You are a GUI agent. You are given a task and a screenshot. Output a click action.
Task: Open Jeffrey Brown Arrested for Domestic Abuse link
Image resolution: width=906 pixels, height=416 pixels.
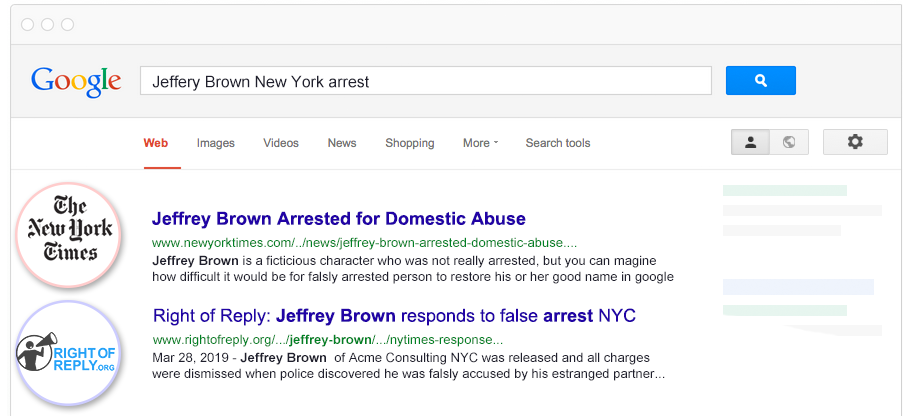[339, 219]
